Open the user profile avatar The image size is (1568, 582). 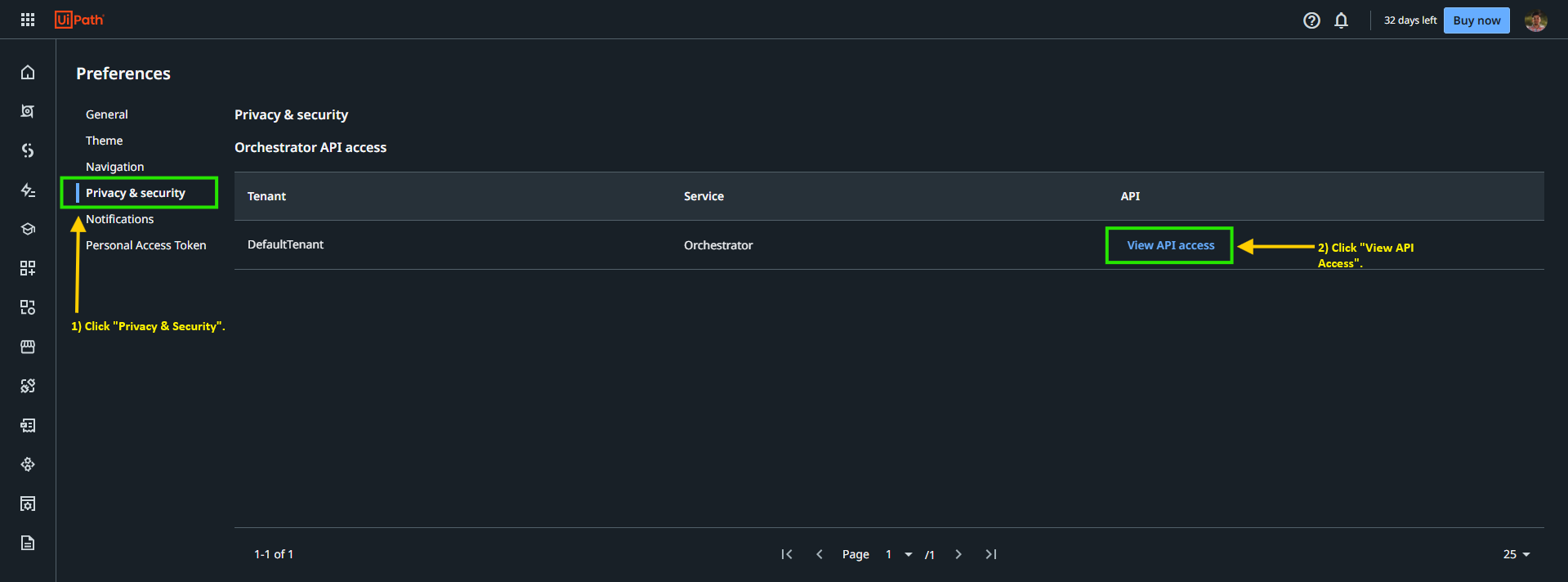coord(1535,20)
